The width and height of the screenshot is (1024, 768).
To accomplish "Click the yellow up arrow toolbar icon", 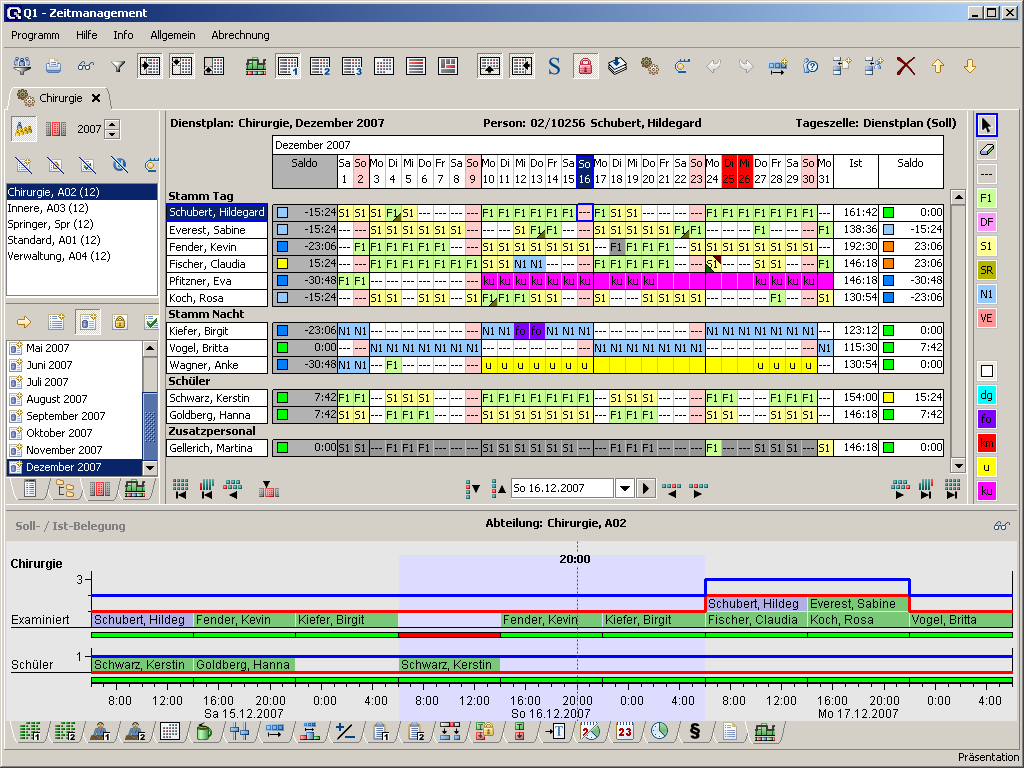I will click(x=938, y=66).
